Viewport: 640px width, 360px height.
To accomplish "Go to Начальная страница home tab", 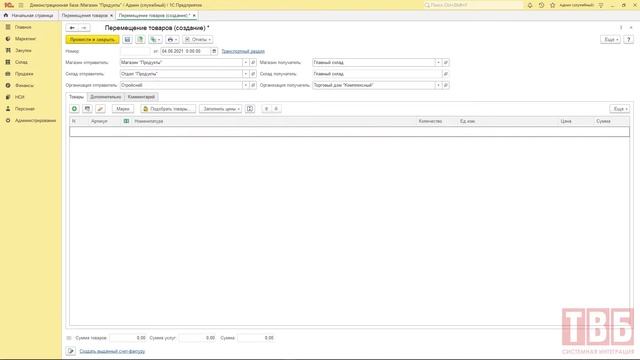I will pos(29,16).
